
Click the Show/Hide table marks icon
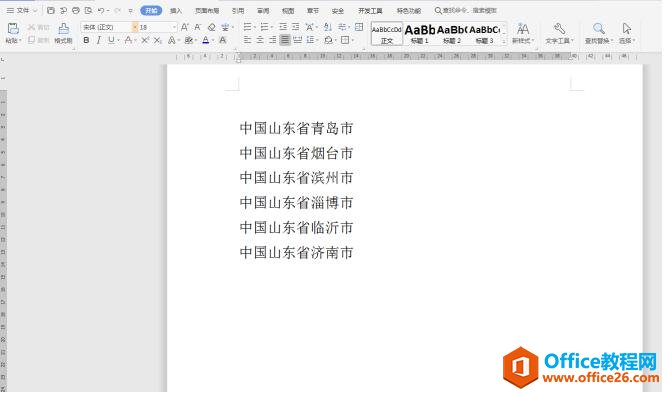click(359, 27)
